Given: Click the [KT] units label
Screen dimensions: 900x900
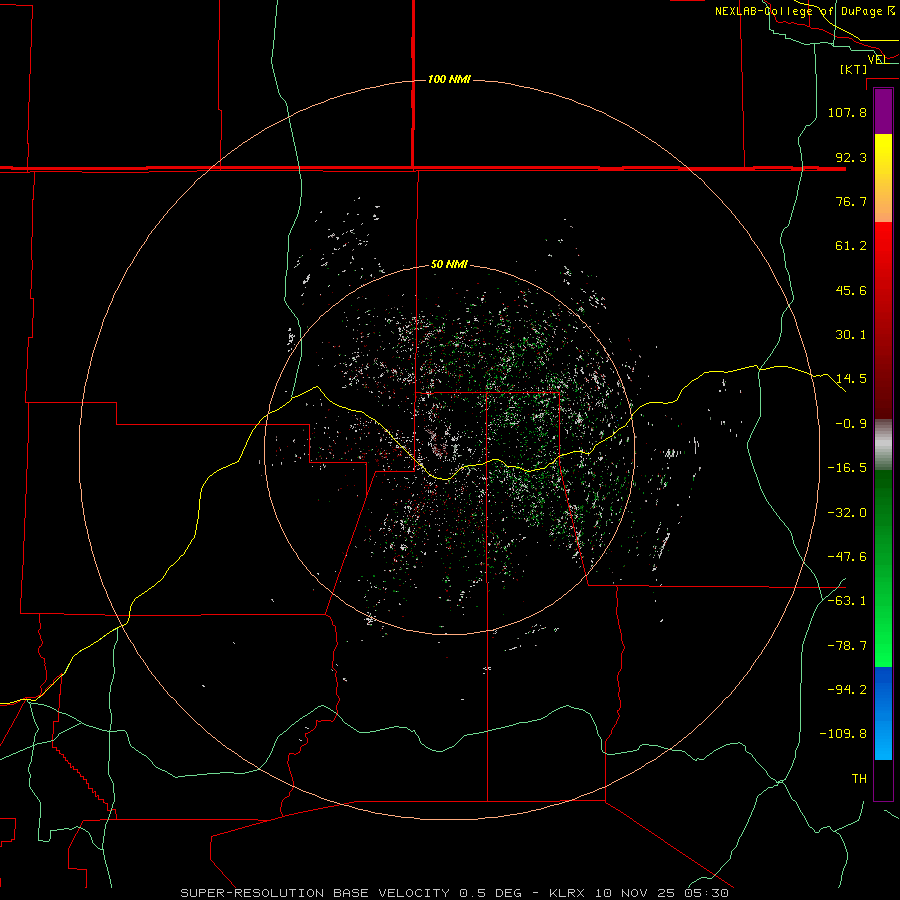Looking at the screenshot, I should [x=854, y=69].
